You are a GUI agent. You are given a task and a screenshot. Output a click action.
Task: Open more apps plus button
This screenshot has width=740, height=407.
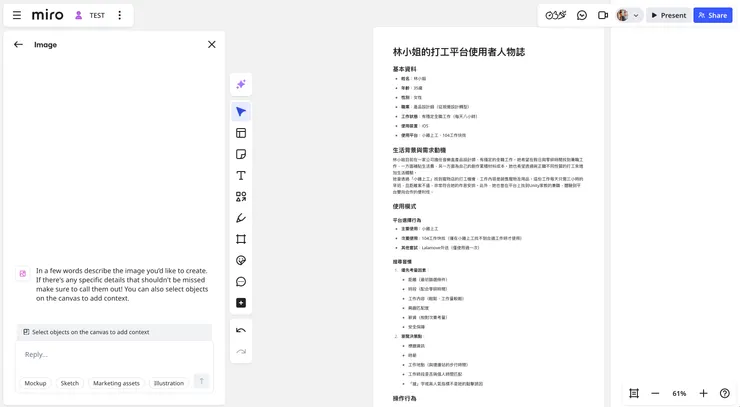[241, 303]
